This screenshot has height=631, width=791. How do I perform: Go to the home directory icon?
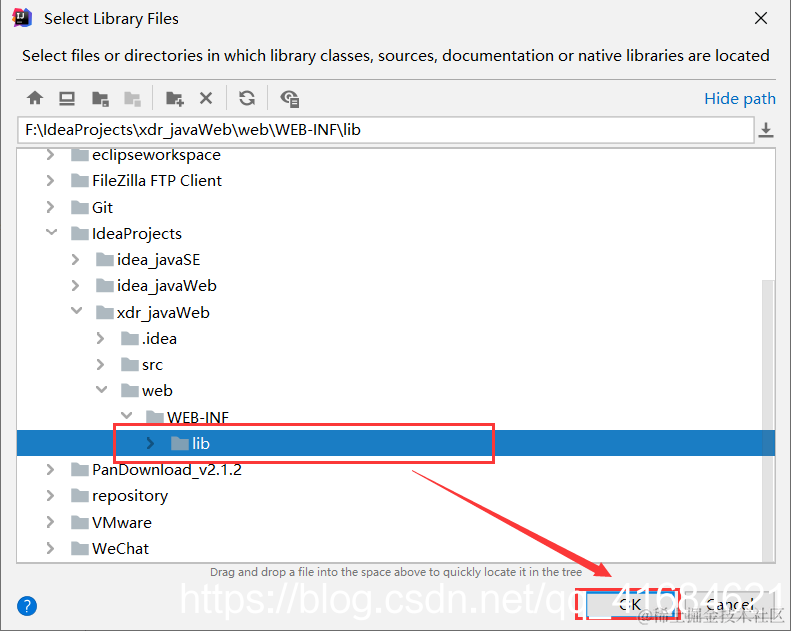click(x=35, y=98)
